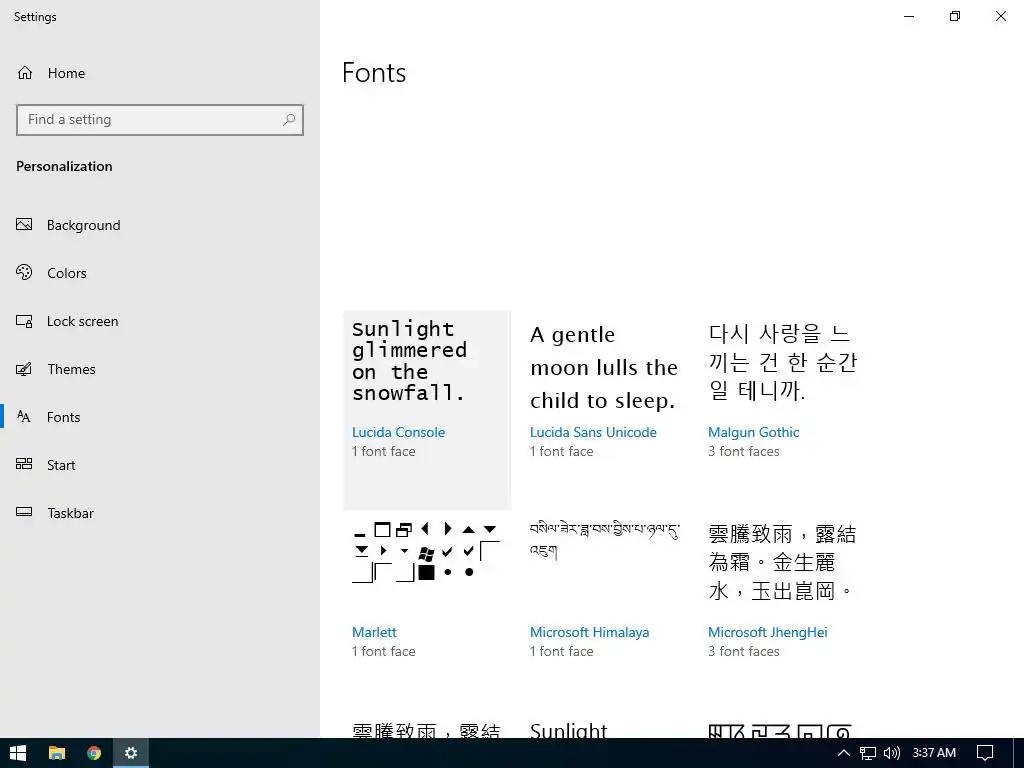The width and height of the screenshot is (1024, 768).
Task: Show hidden tray icons chevron
Action: coord(844,753)
